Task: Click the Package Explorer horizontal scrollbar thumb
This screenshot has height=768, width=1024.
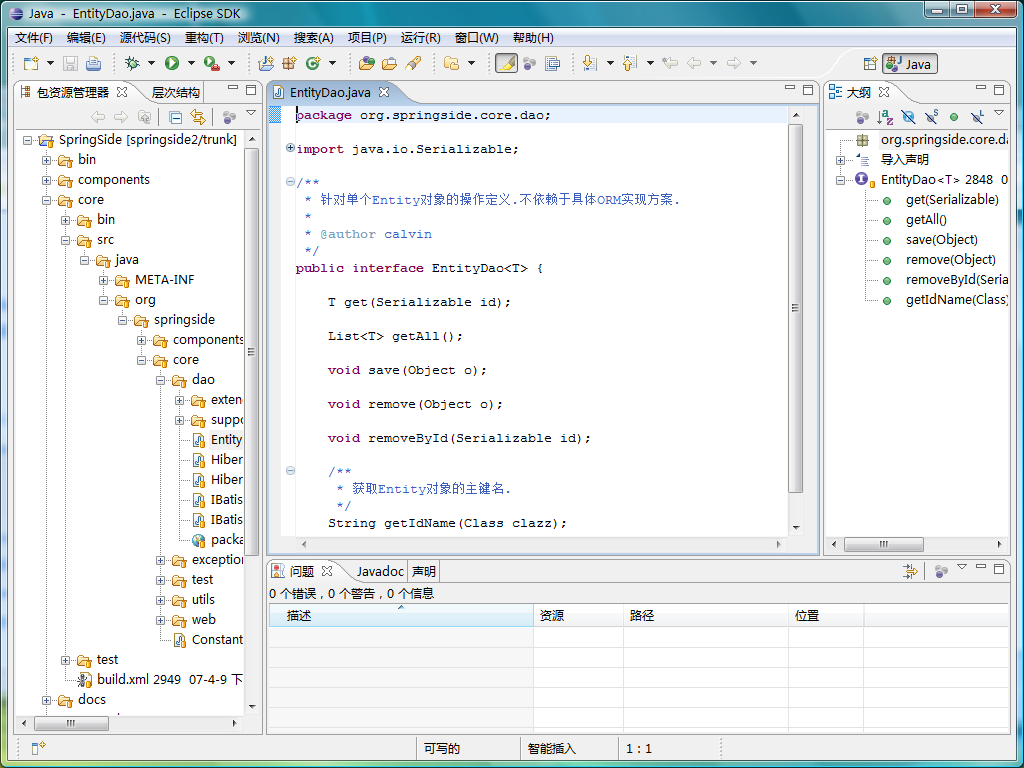Action: 71,724
